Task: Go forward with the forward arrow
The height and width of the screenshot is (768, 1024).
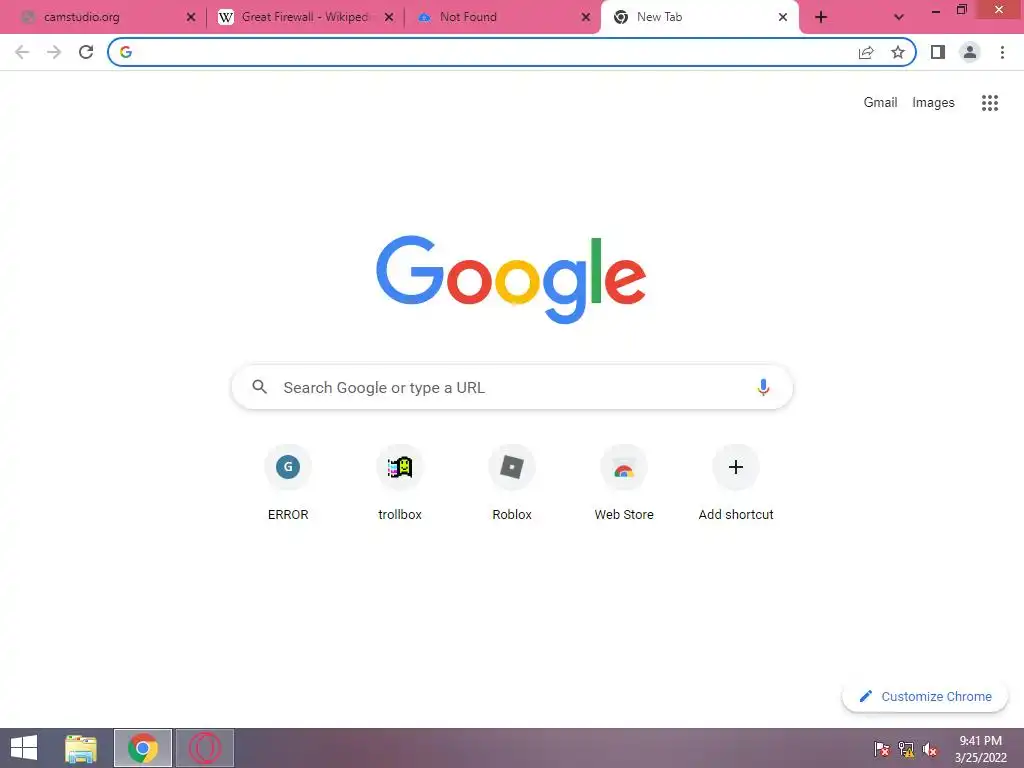Action: pos(54,52)
